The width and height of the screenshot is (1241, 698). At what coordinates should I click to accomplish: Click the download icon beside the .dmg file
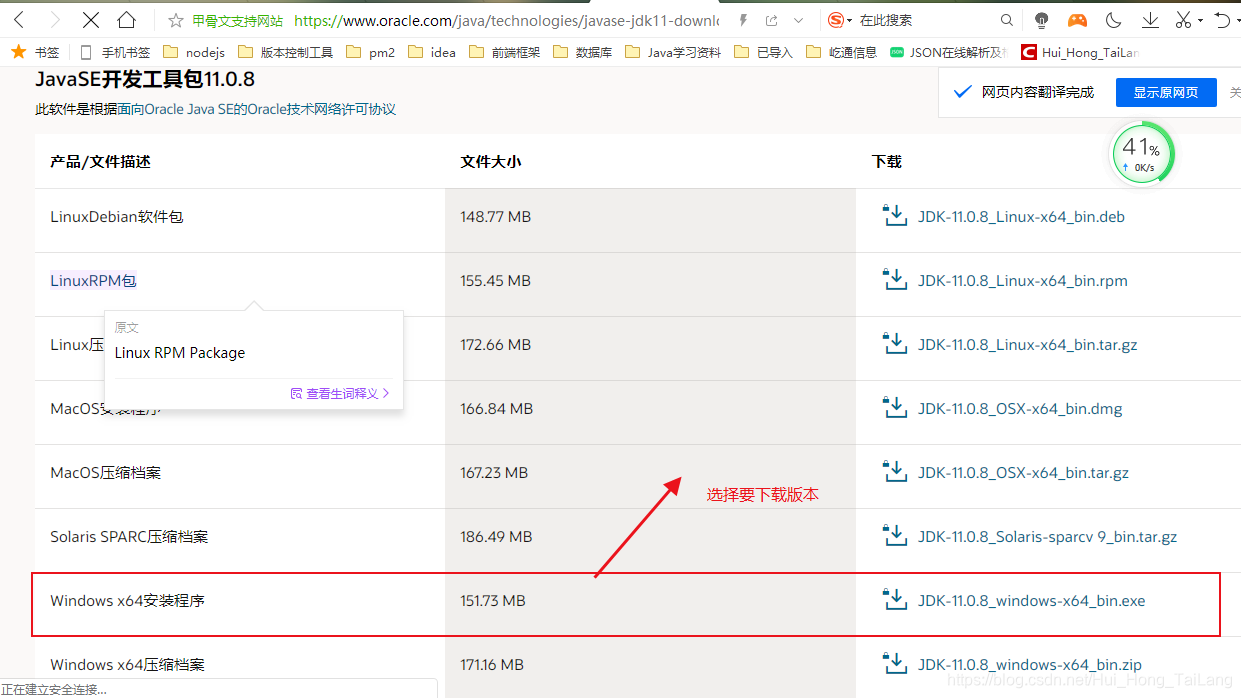pos(894,407)
